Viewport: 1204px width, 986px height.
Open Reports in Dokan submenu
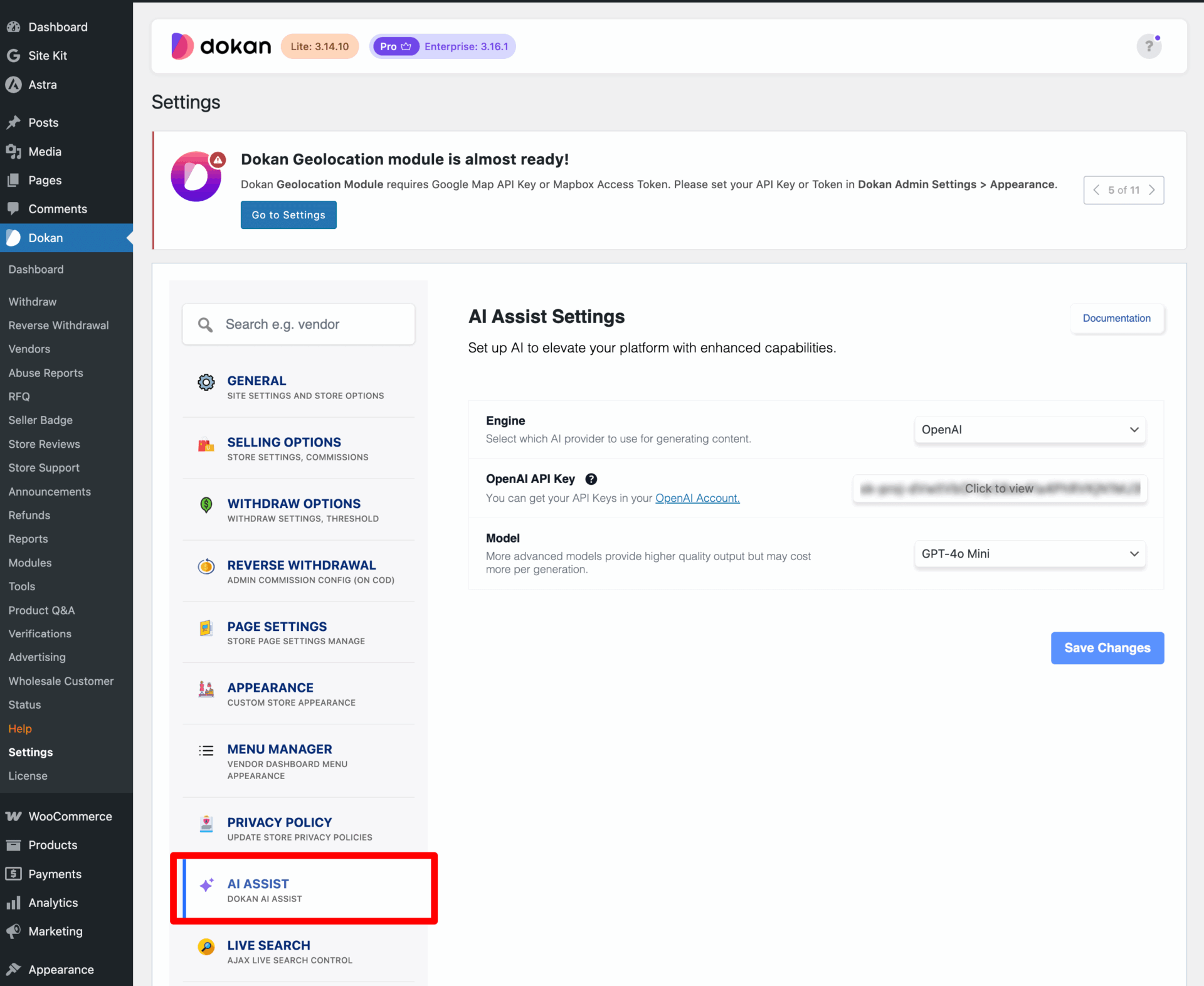tap(28, 539)
